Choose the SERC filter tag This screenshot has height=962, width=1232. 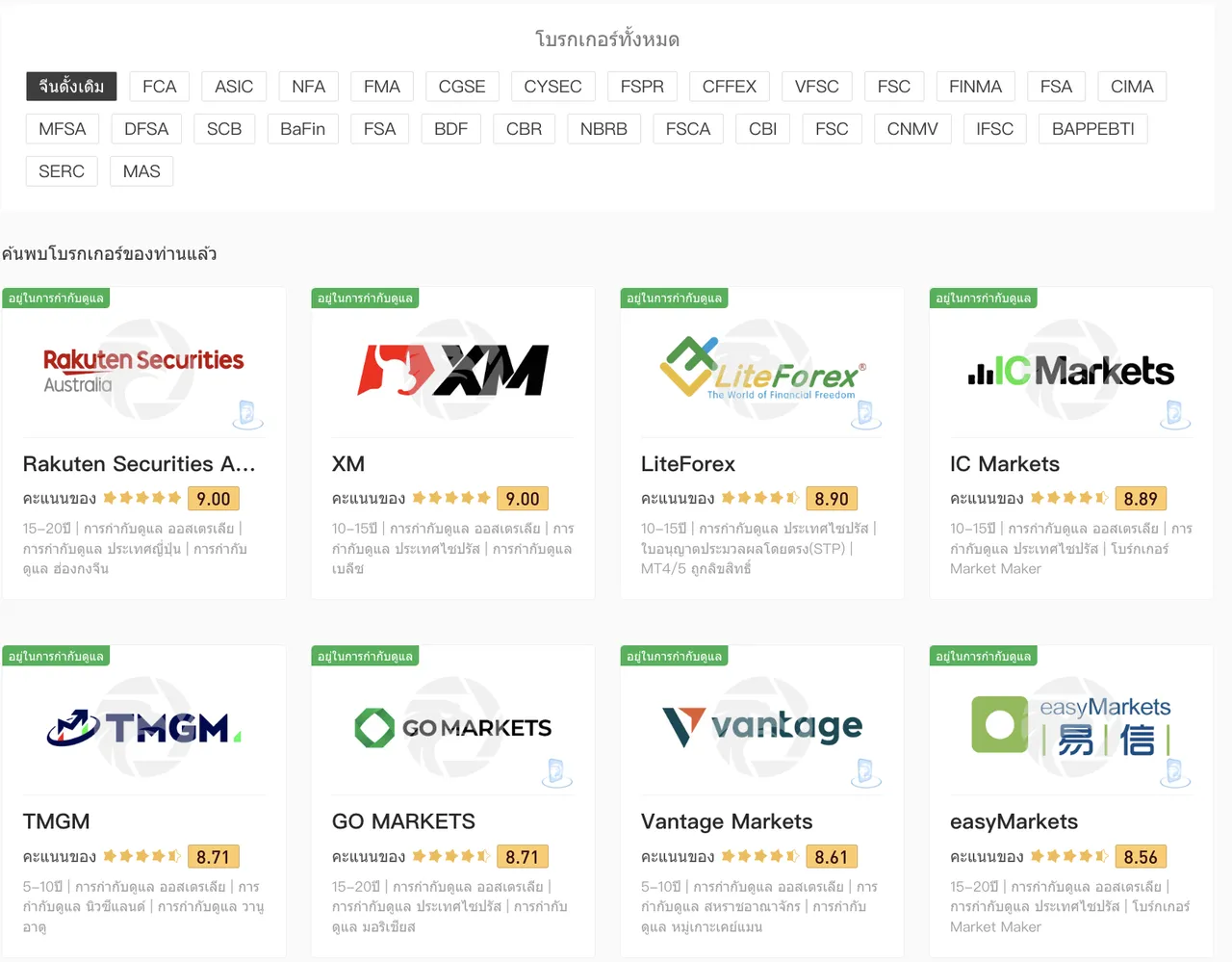[62, 171]
